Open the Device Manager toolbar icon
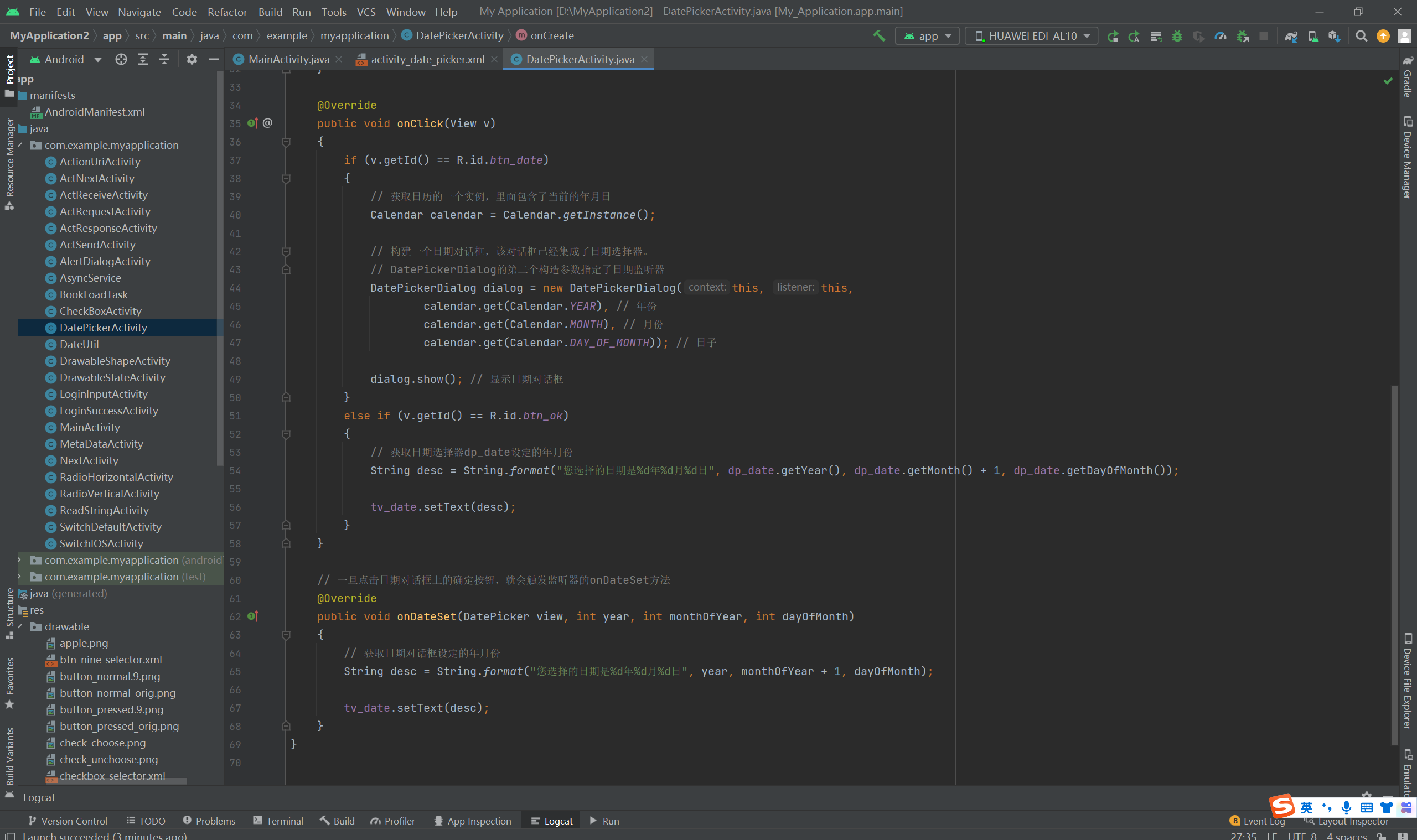 point(1313,36)
